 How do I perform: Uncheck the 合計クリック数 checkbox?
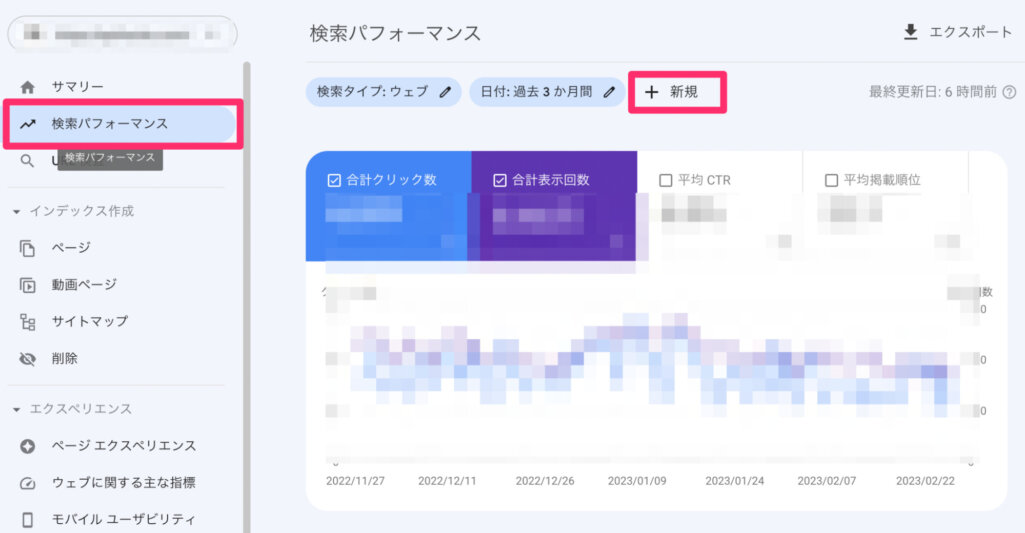[x=334, y=181]
